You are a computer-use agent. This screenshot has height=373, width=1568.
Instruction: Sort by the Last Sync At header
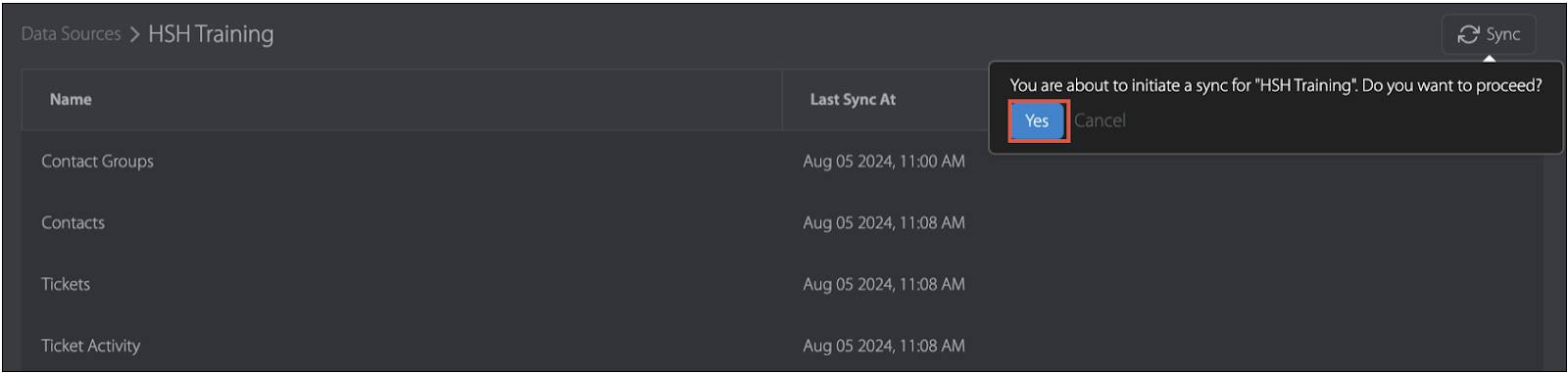tap(853, 100)
